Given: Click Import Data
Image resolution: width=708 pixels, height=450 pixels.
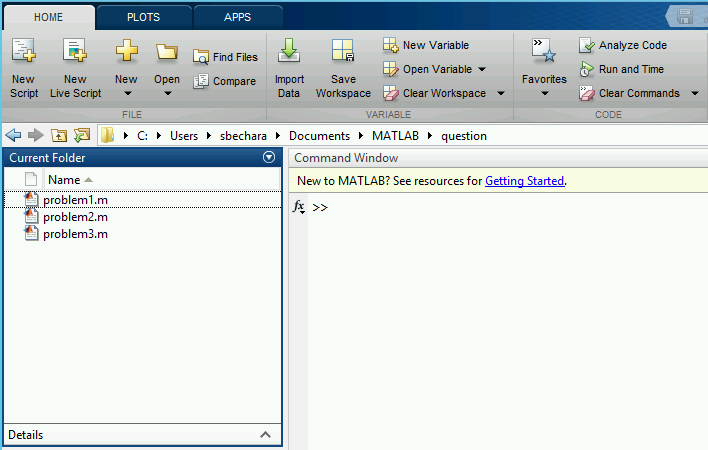Looking at the screenshot, I should (x=289, y=69).
